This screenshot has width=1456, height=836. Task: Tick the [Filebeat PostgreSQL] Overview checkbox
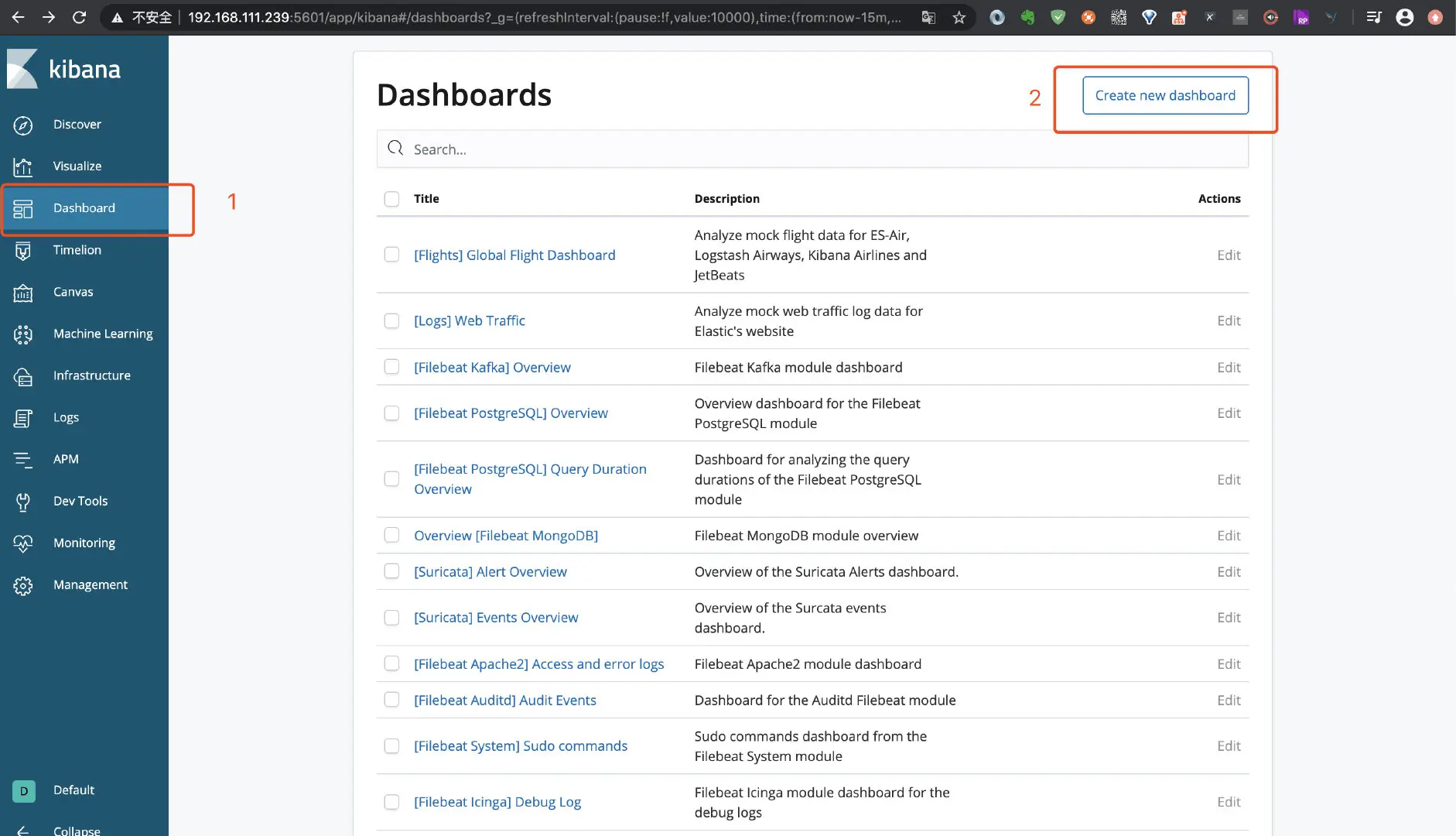[392, 413]
